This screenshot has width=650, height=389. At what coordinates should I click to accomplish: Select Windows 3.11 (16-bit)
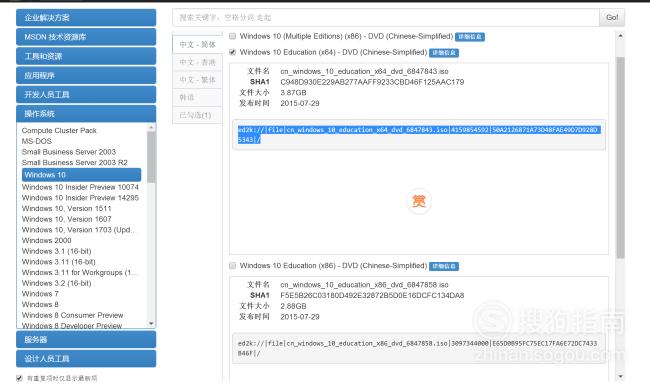[58, 262]
